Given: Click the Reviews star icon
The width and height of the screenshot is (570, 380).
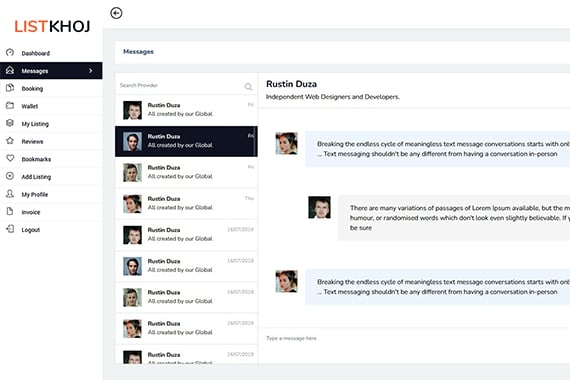Looking at the screenshot, I should [10, 141].
